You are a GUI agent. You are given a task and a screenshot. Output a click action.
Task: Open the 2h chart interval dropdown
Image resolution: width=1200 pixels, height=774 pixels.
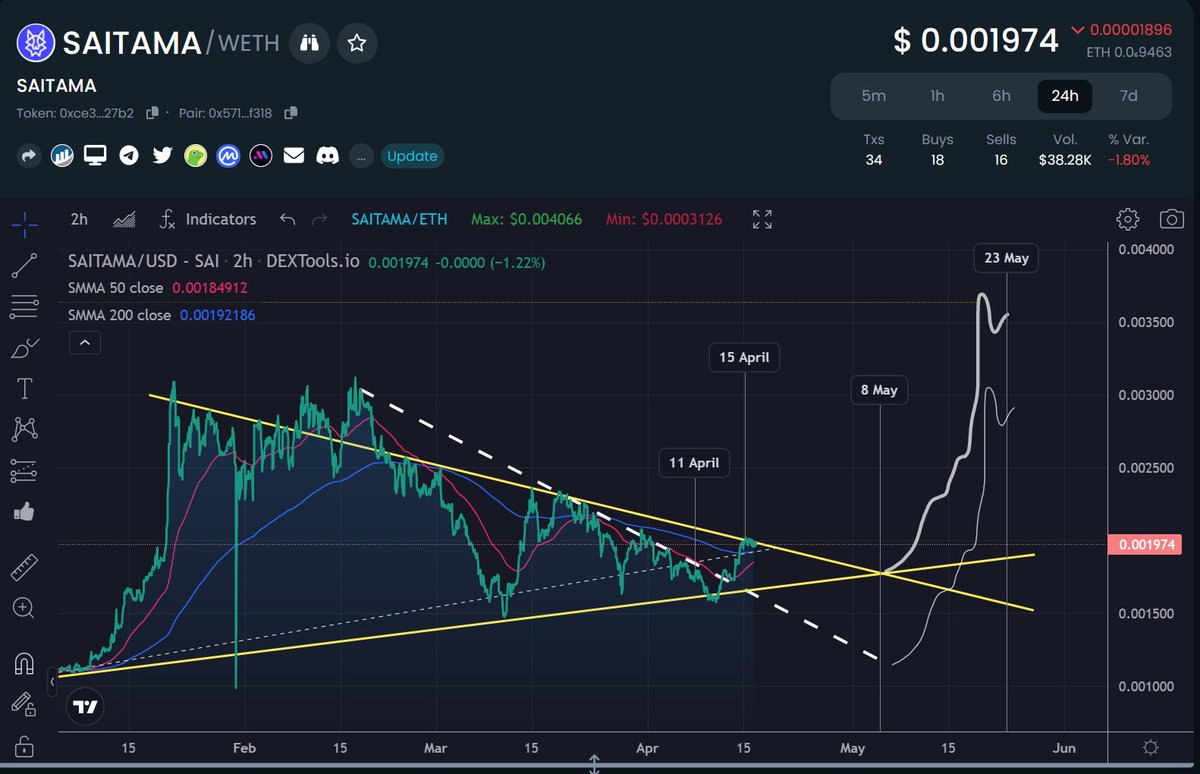(79, 219)
